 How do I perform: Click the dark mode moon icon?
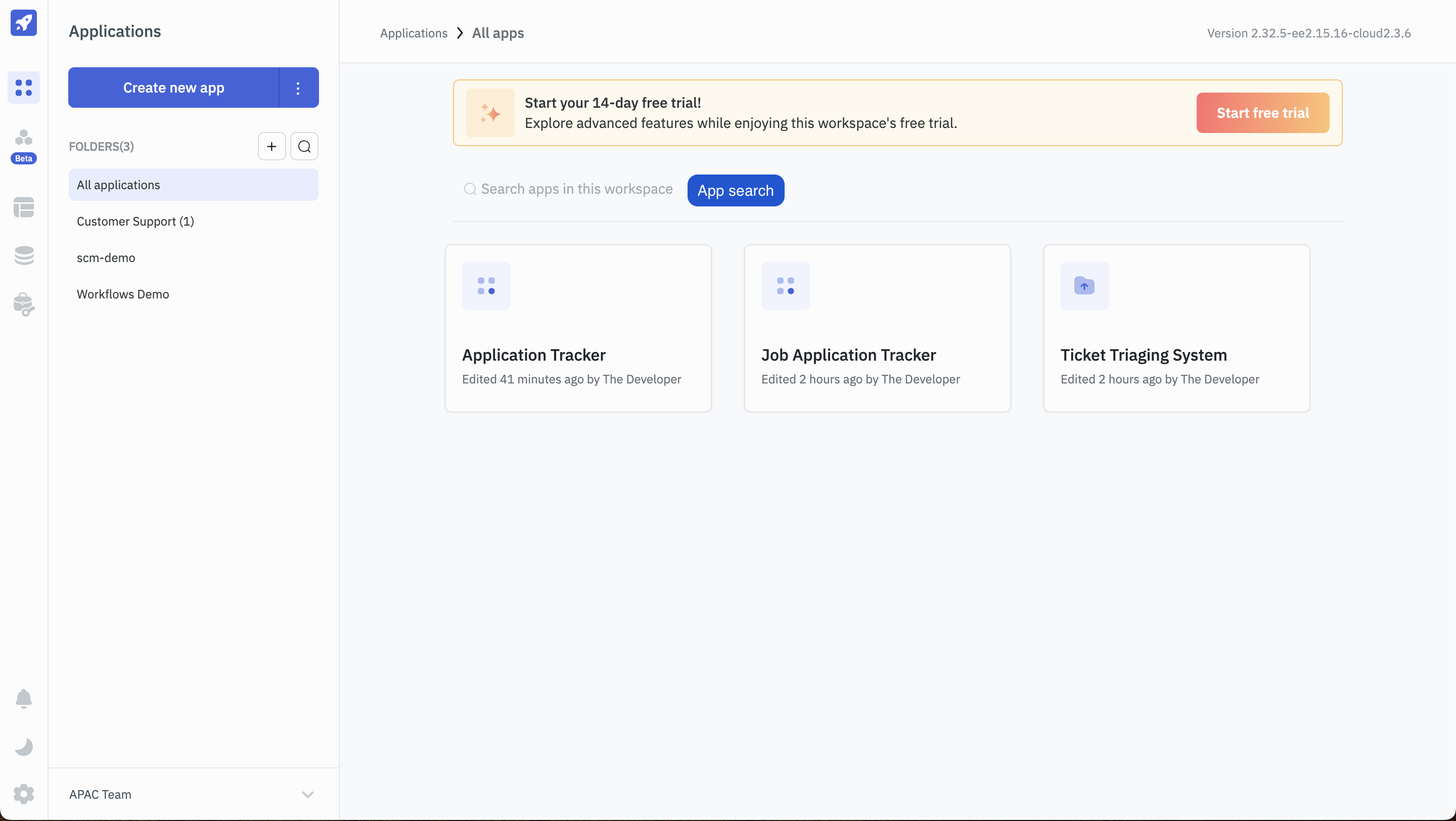point(24,747)
